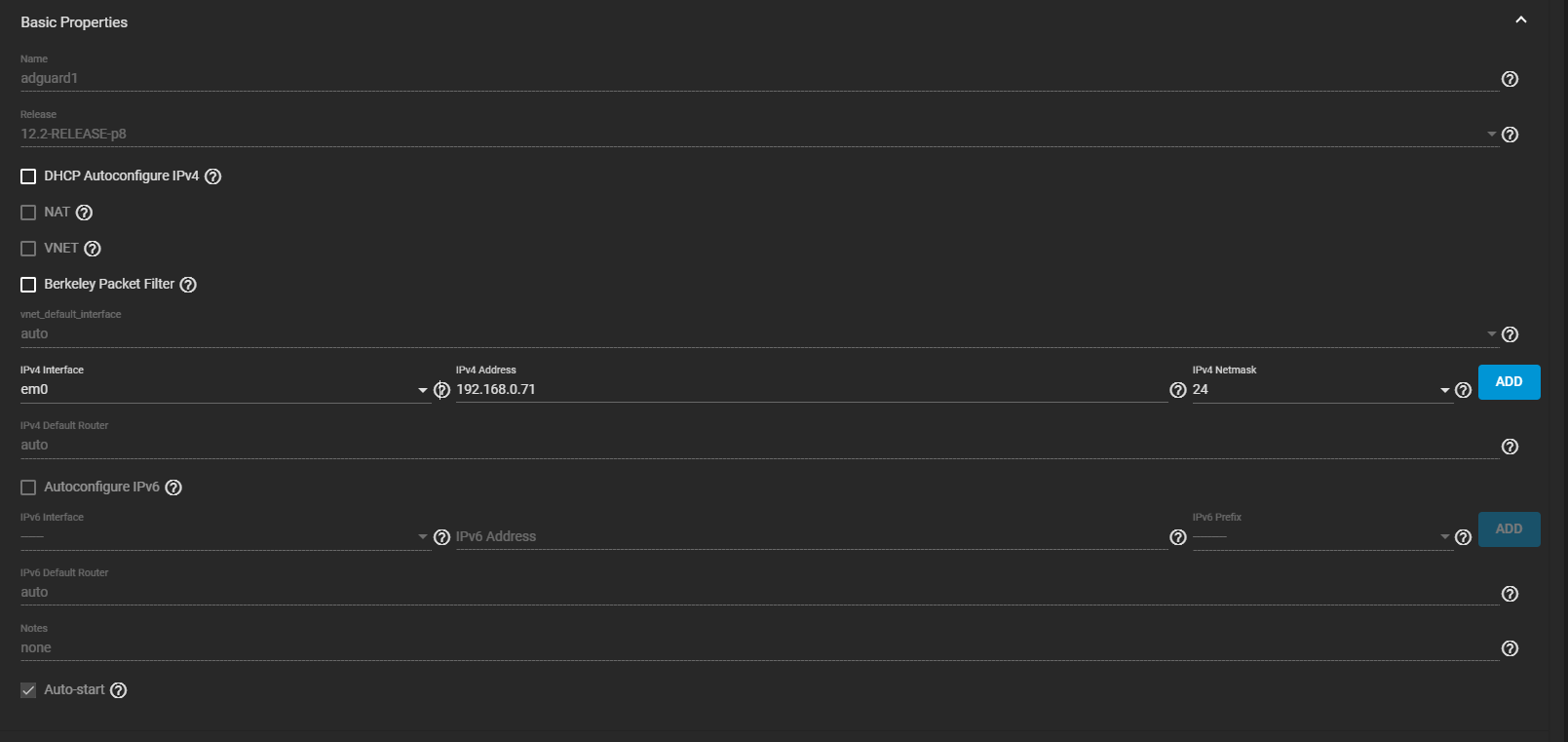Open the IPv4 Interface em0 dropdown
The image size is (1568, 742).
(224, 390)
